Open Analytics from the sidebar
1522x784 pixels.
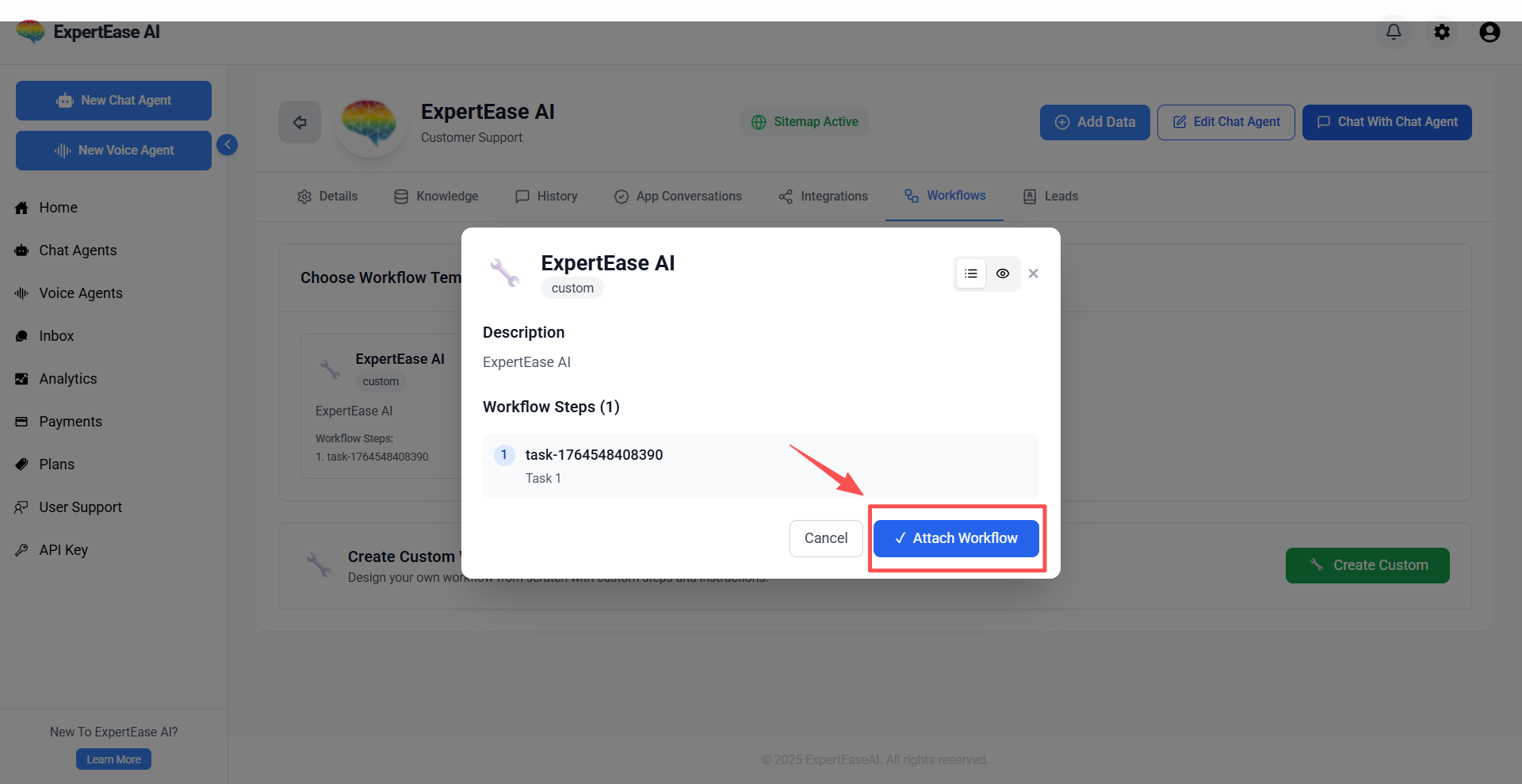pos(68,379)
